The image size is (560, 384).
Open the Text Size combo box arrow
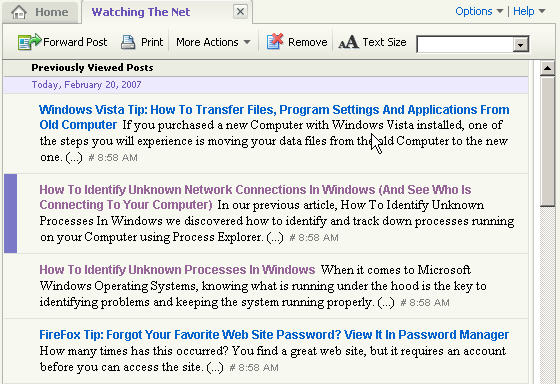(x=520, y=44)
